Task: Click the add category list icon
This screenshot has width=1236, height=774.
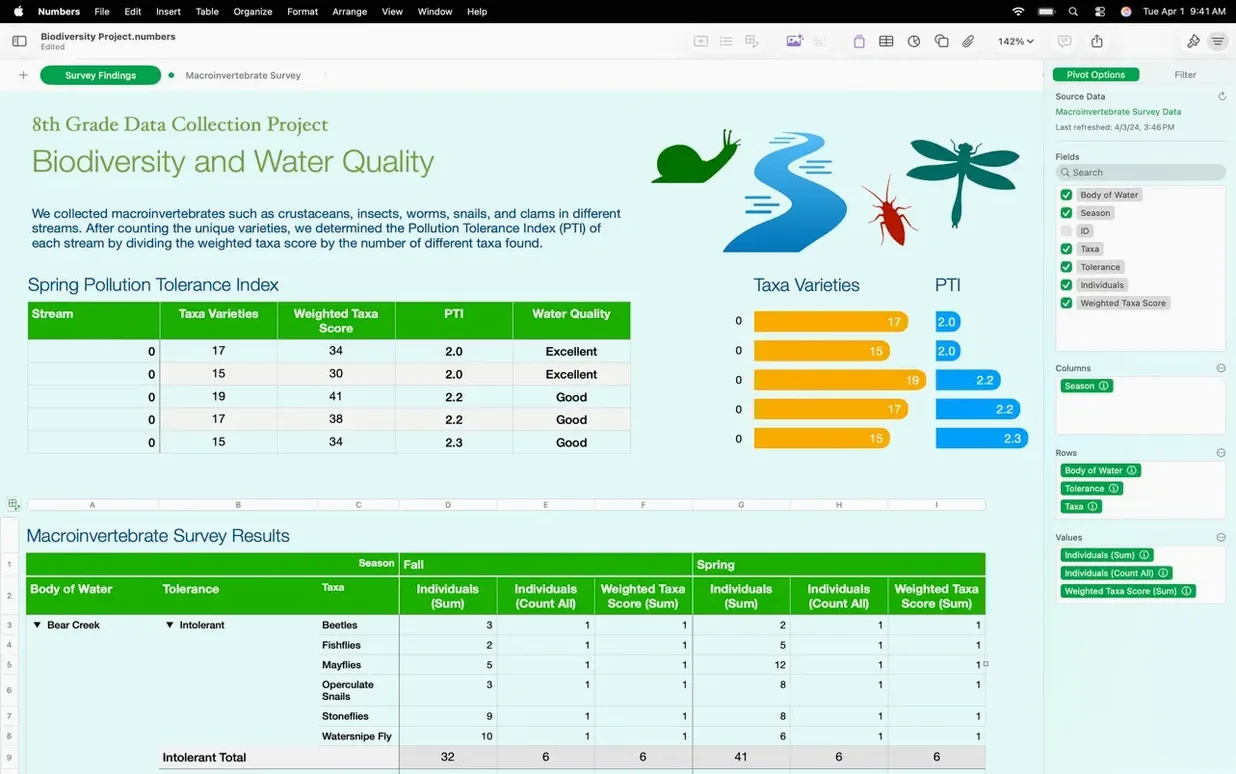Action: tap(726, 41)
